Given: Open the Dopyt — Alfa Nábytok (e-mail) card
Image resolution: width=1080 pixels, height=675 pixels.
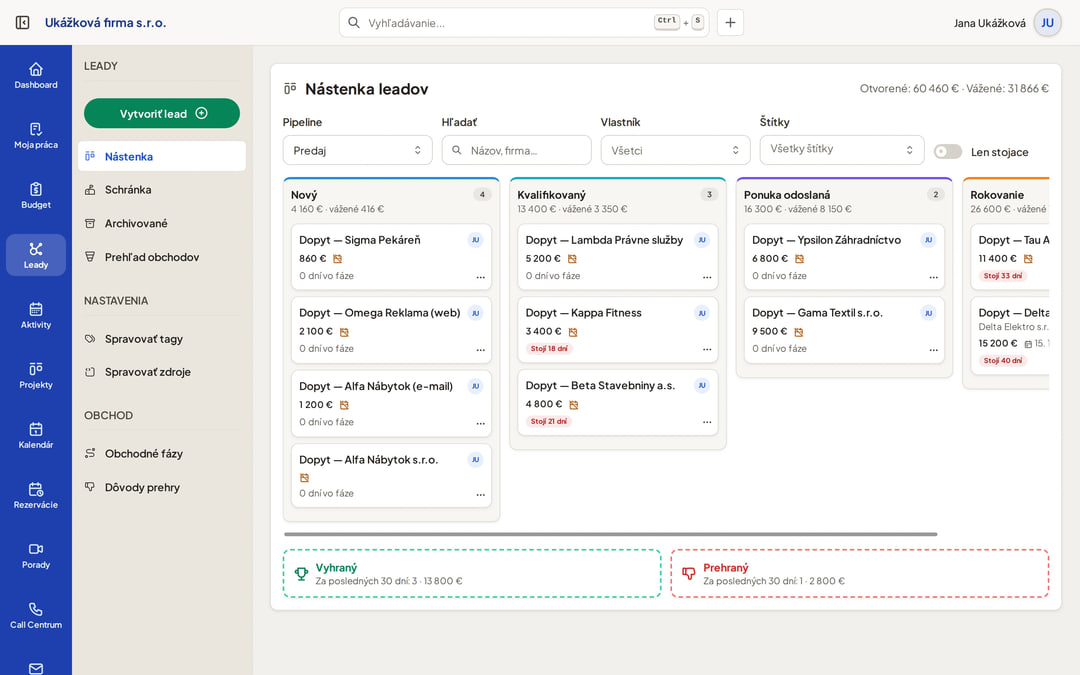Looking at the screenshot, I should [x=391, y=404].
